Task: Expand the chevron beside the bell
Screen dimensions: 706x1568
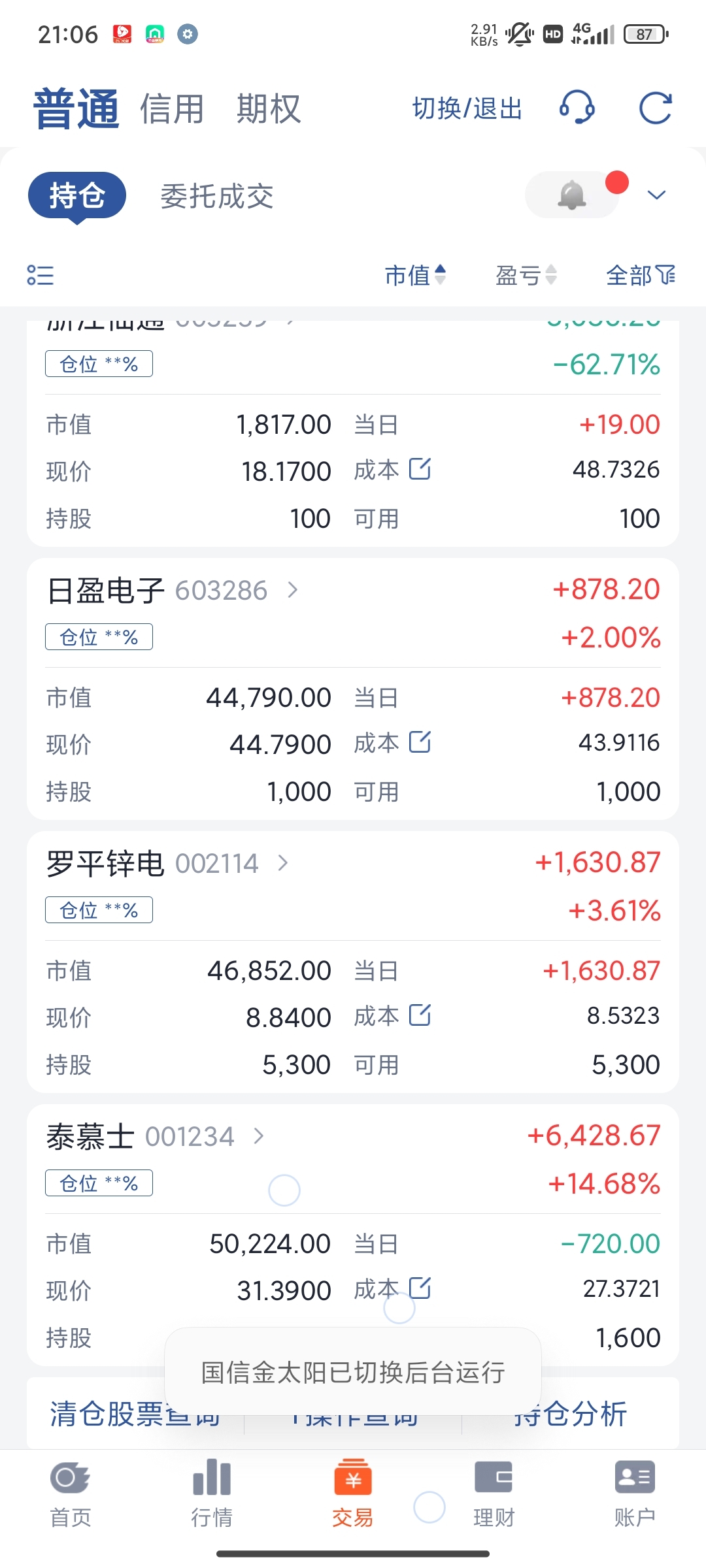Action: [656, 195]
